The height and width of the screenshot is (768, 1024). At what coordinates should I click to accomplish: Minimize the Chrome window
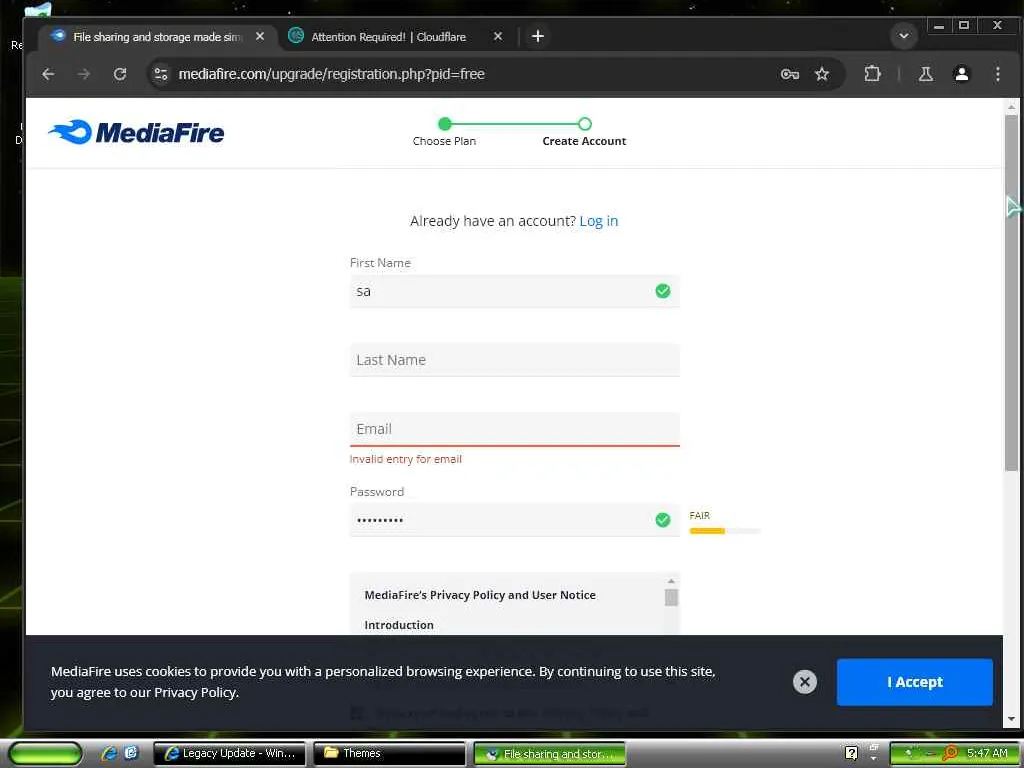pos(939,26)
